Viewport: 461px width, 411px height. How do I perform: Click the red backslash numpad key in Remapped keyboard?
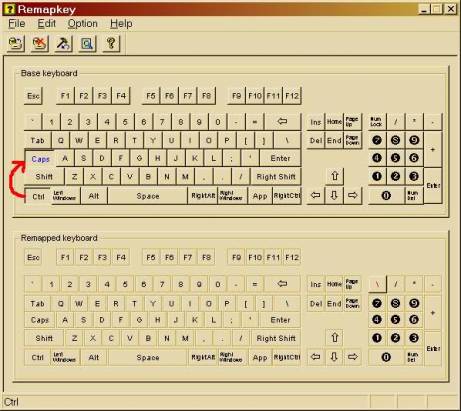click(377, 284)
